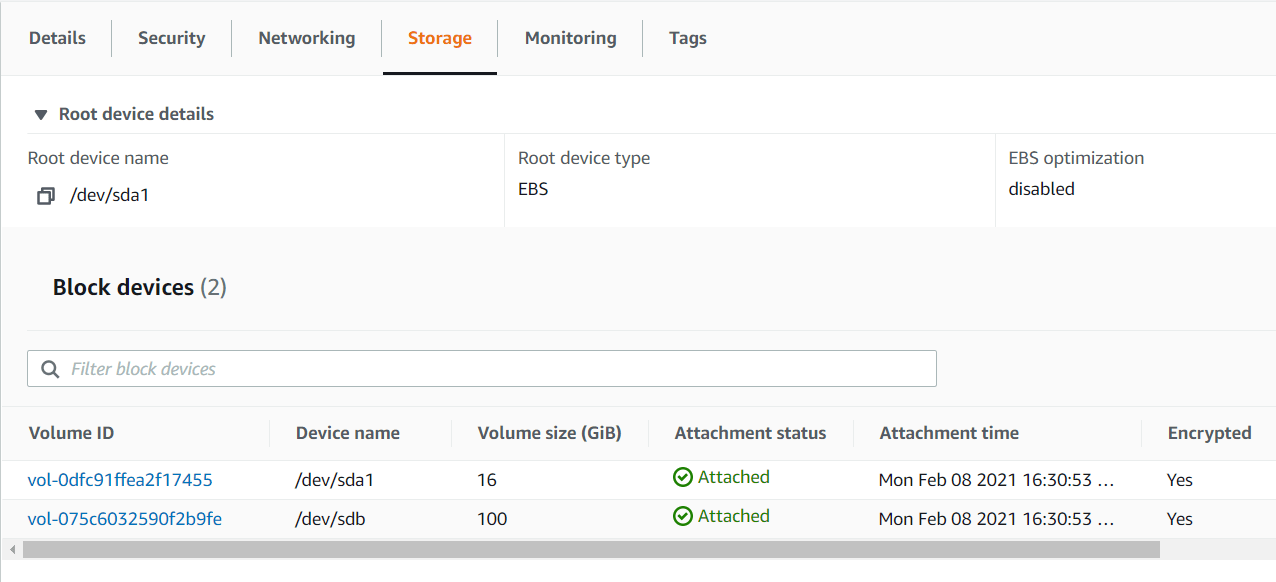The image size is (1276, 582).
Task: Open volume vol-075c6032590f2b9fe
Action: (x=124, y=519)
